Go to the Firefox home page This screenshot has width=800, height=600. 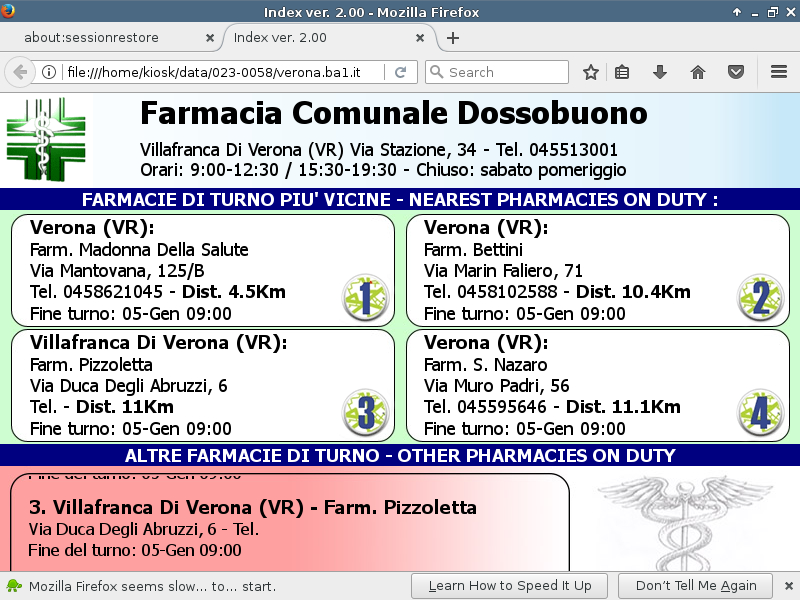[x=698, y=72]
